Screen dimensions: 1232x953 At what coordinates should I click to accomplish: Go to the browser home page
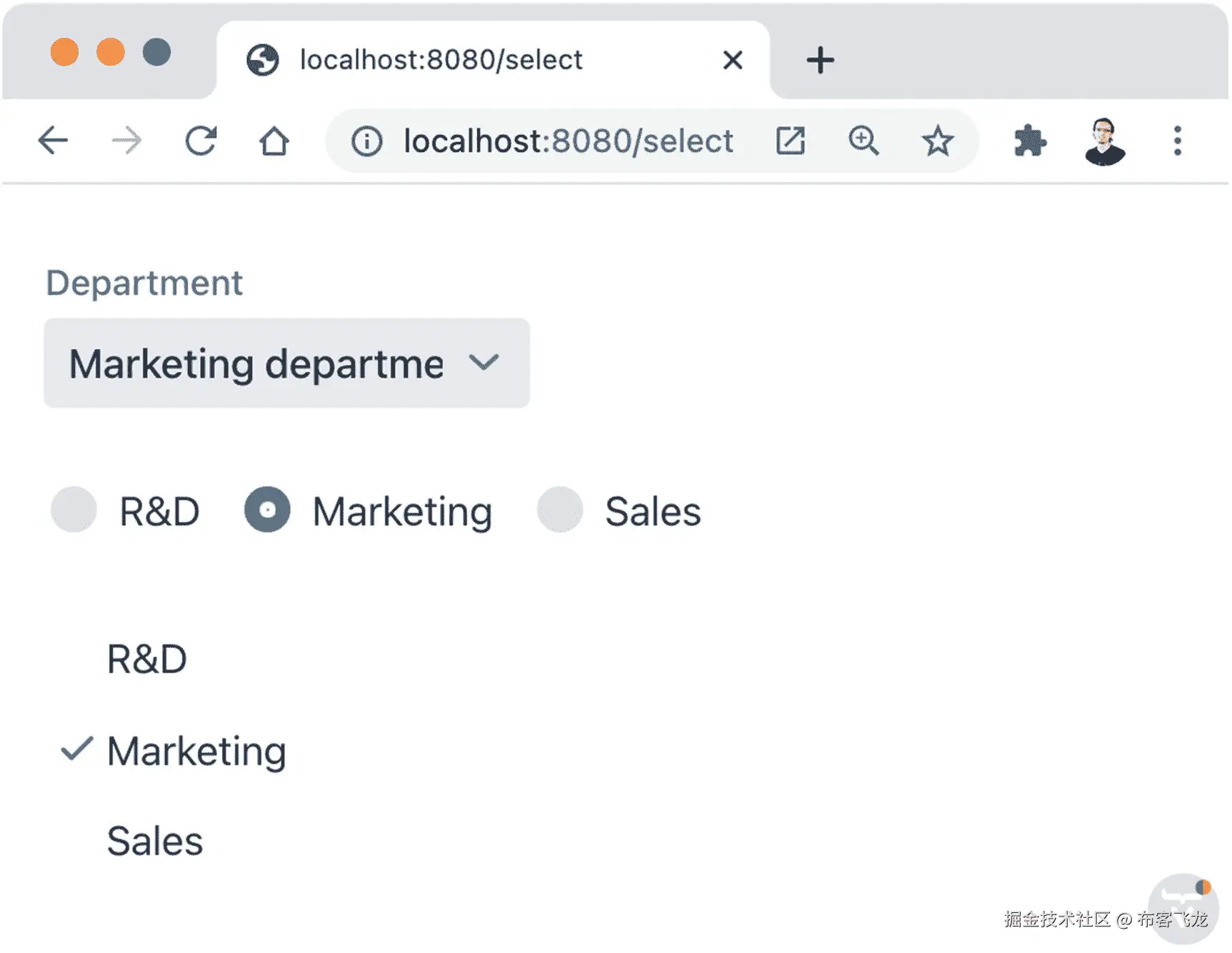(274, 141)
